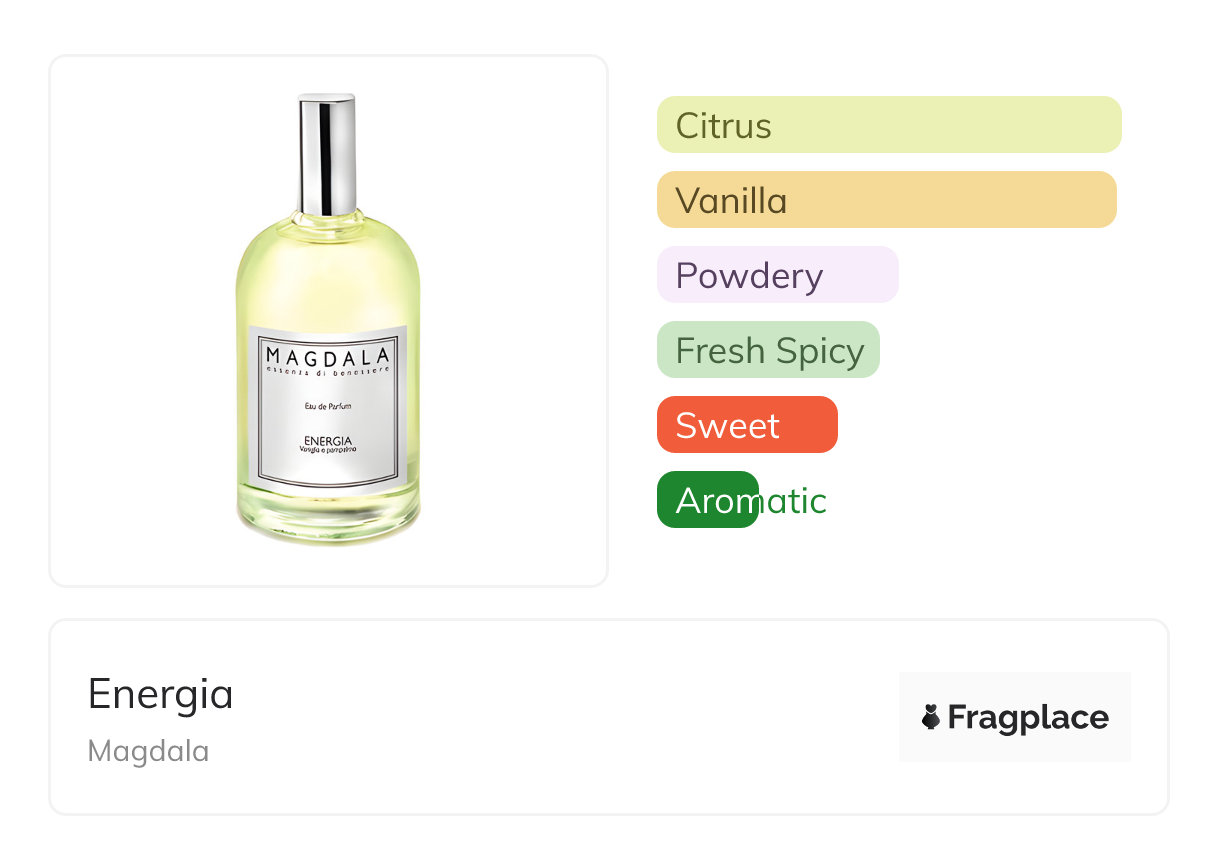
Task: Choose the Fresh Spicy accord bar
Action: tap(768, 350)
